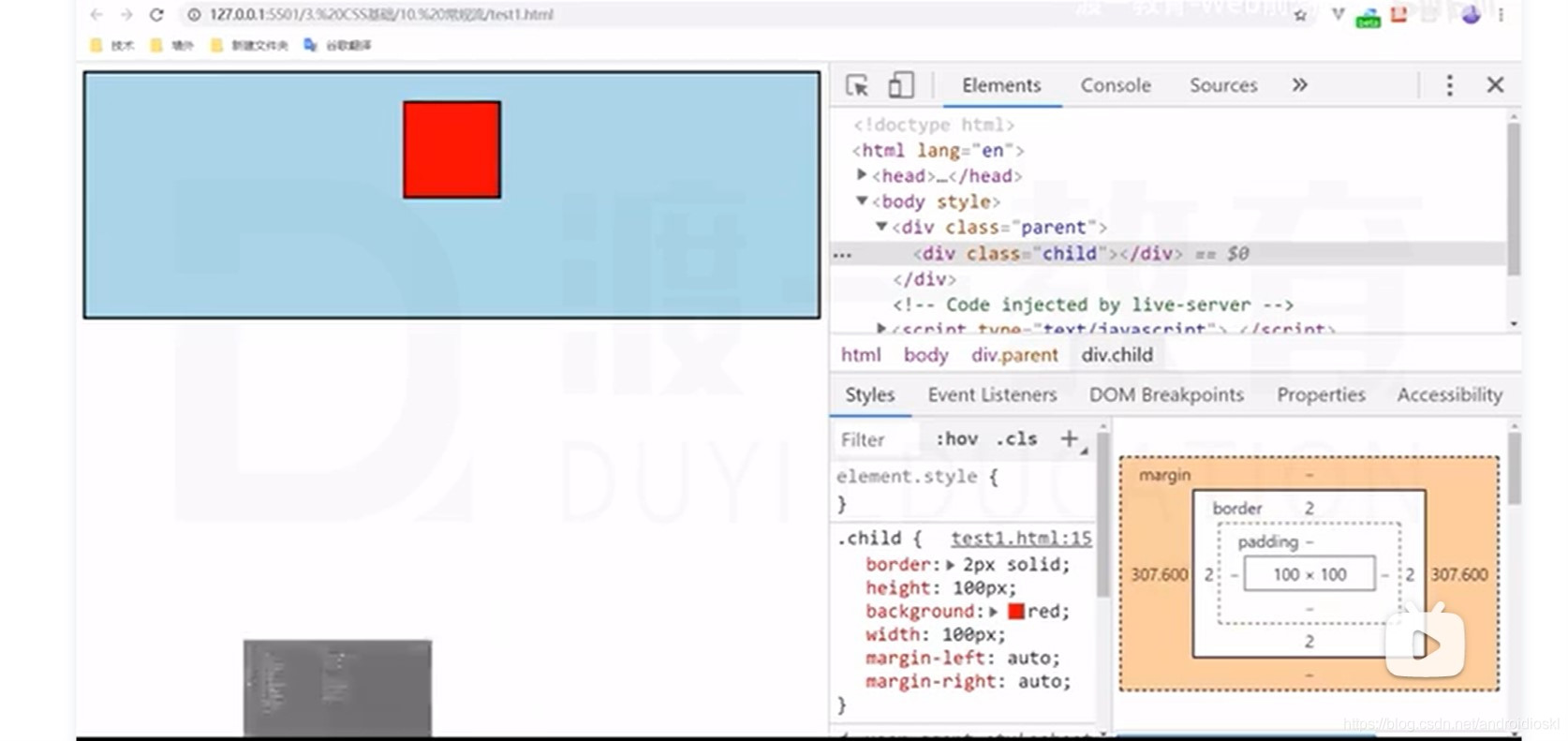Click the top border value in box model
This screenshot has width=1568, height=741.
pos(1309,509)
